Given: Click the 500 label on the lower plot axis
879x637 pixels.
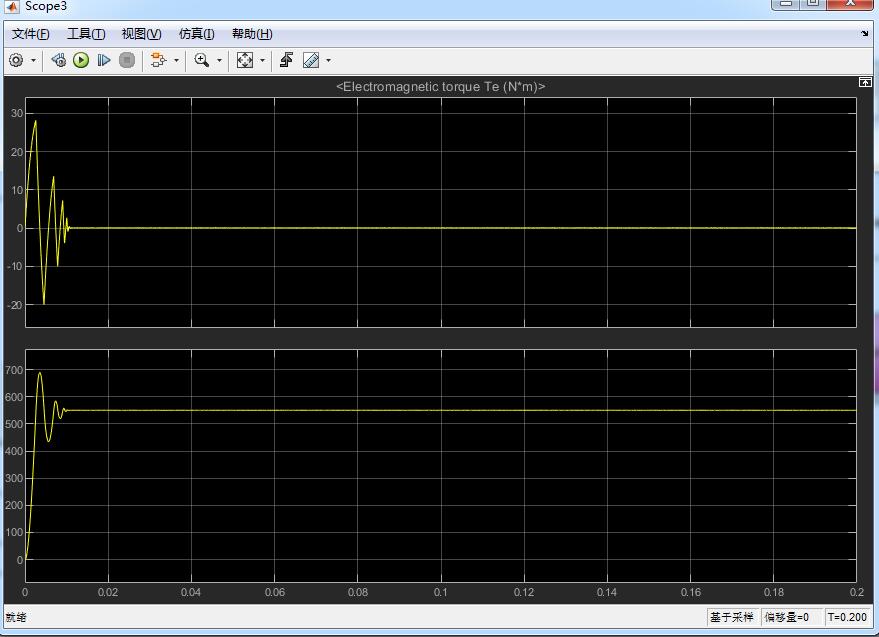Looking at the screenshot, I should point(14,424).
